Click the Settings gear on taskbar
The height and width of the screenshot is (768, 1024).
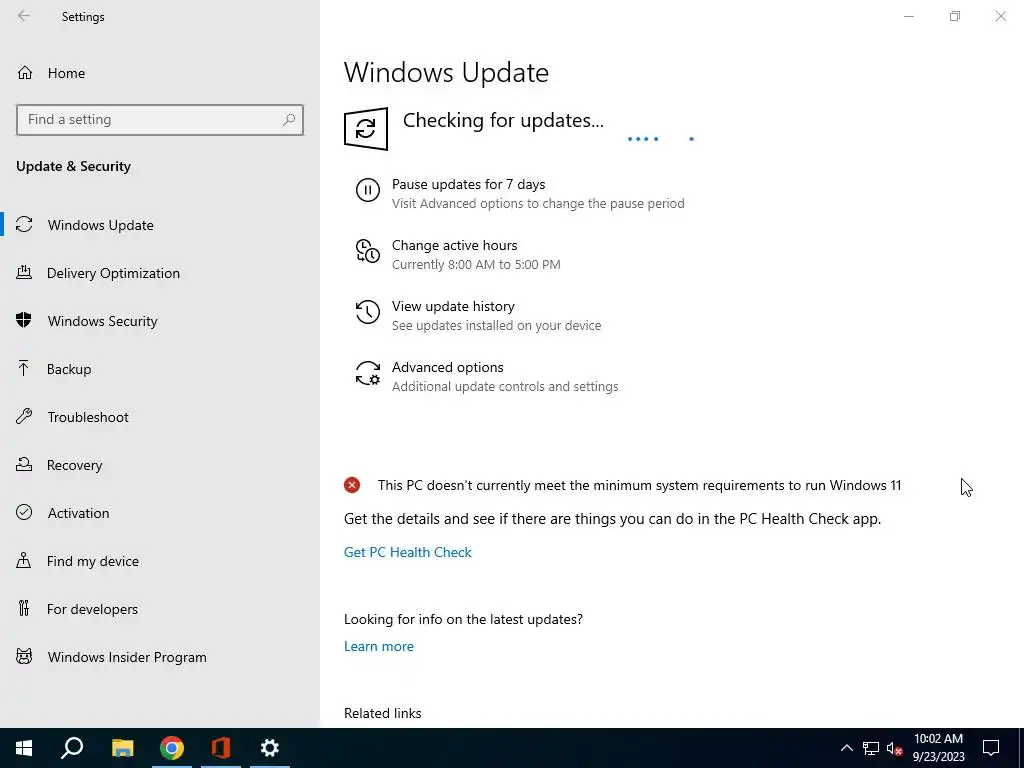[x=270, y=748]
